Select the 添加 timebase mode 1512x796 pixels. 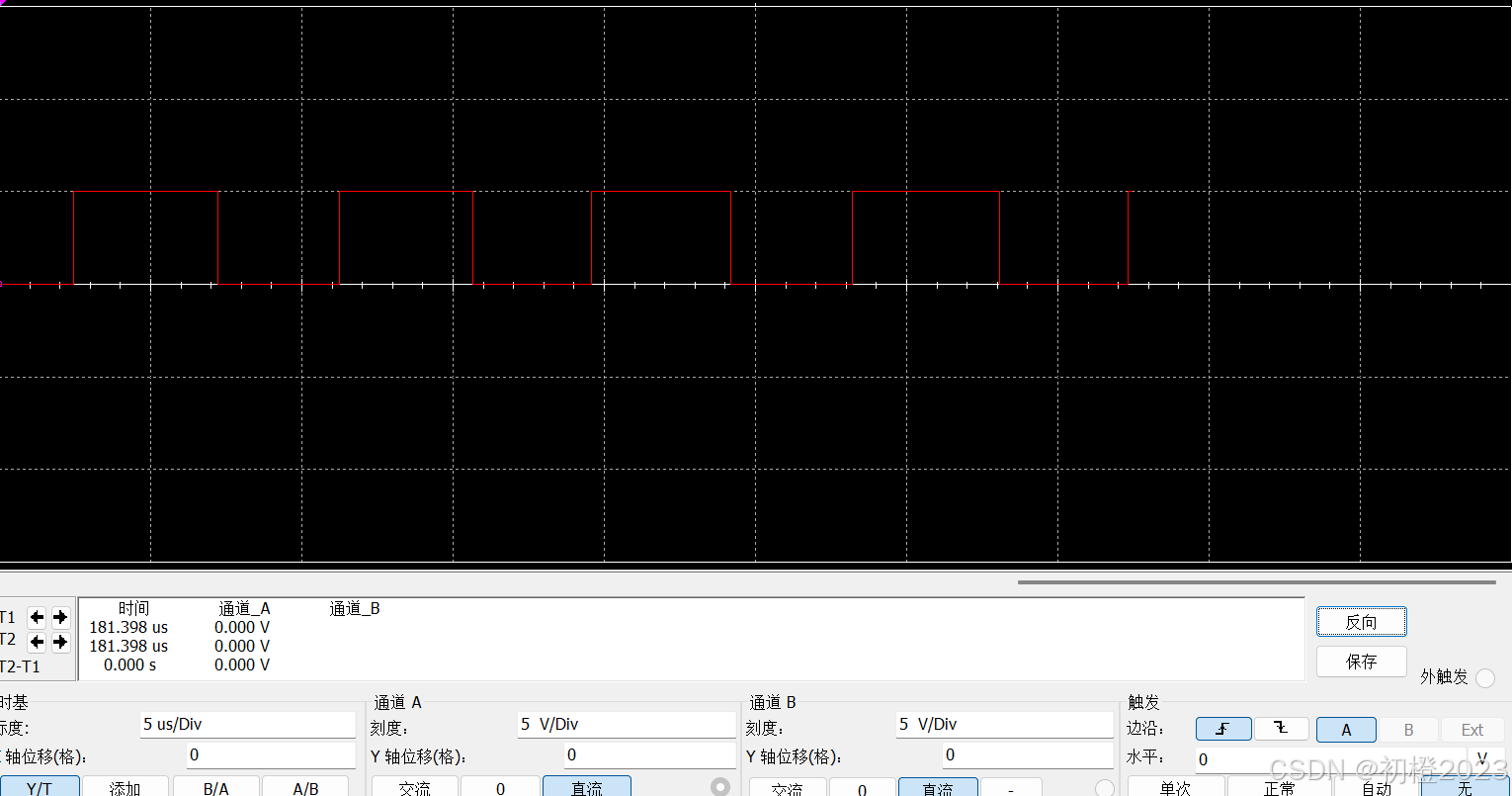click(125, 787)
